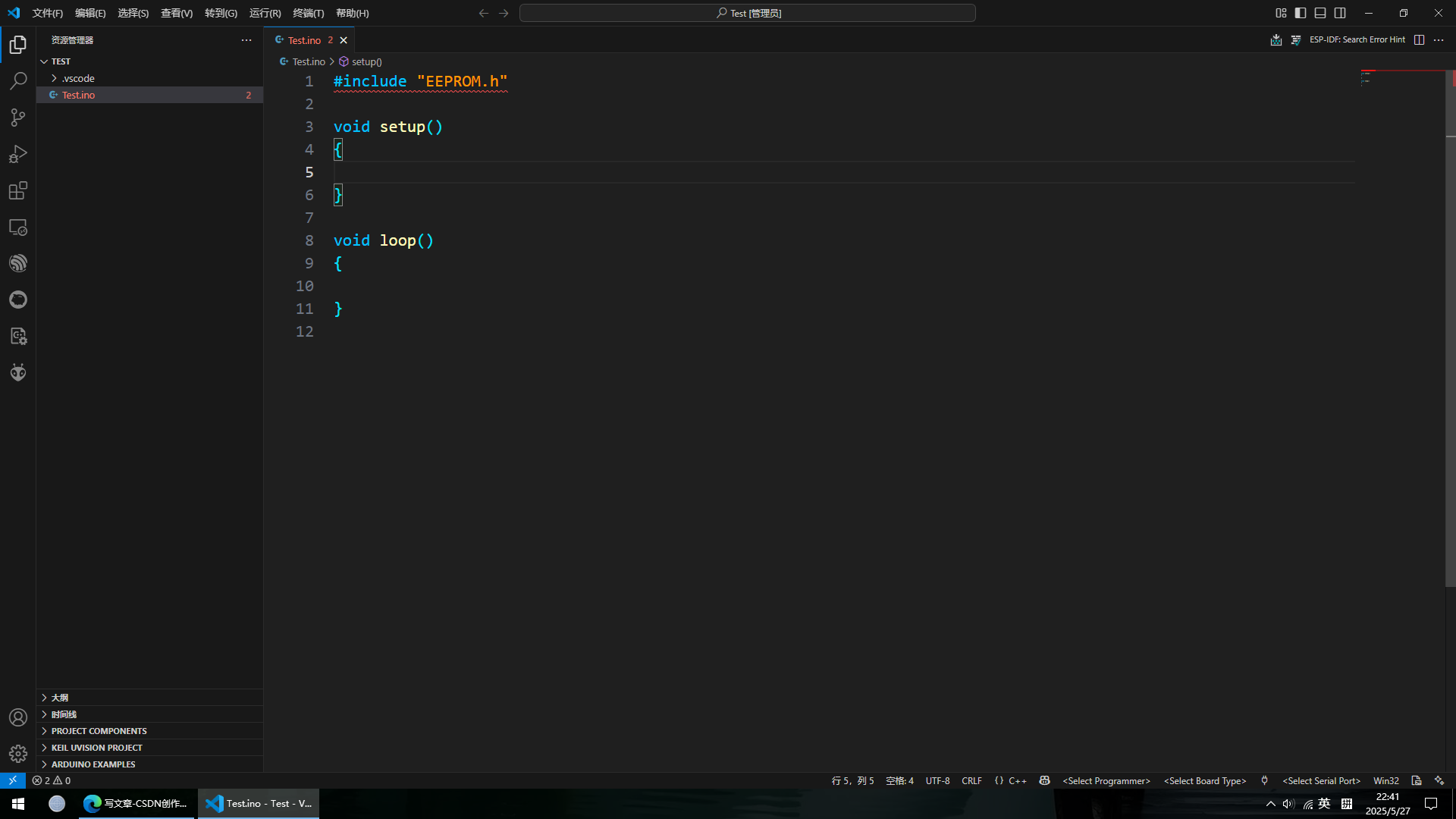Viewport: 1456px width, 819px height.
Task: Toggle the primary side bar visibility
Action: click(x=1301, y=13)
